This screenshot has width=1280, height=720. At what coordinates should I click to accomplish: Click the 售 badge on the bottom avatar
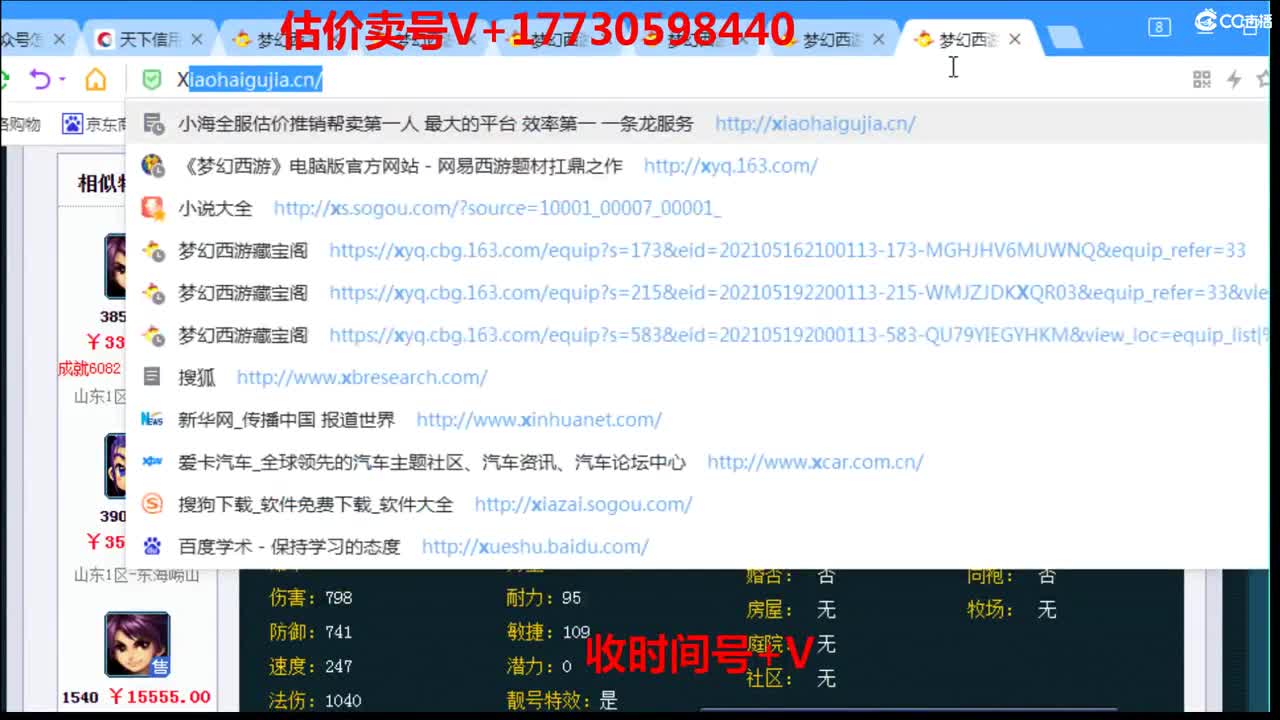pyautogui.click(x=159, y=666)
